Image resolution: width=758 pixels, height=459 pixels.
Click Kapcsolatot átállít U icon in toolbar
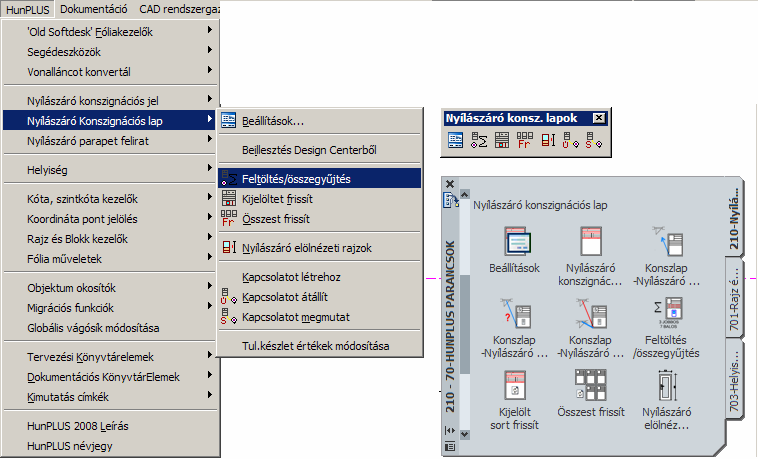click(570, 140)
